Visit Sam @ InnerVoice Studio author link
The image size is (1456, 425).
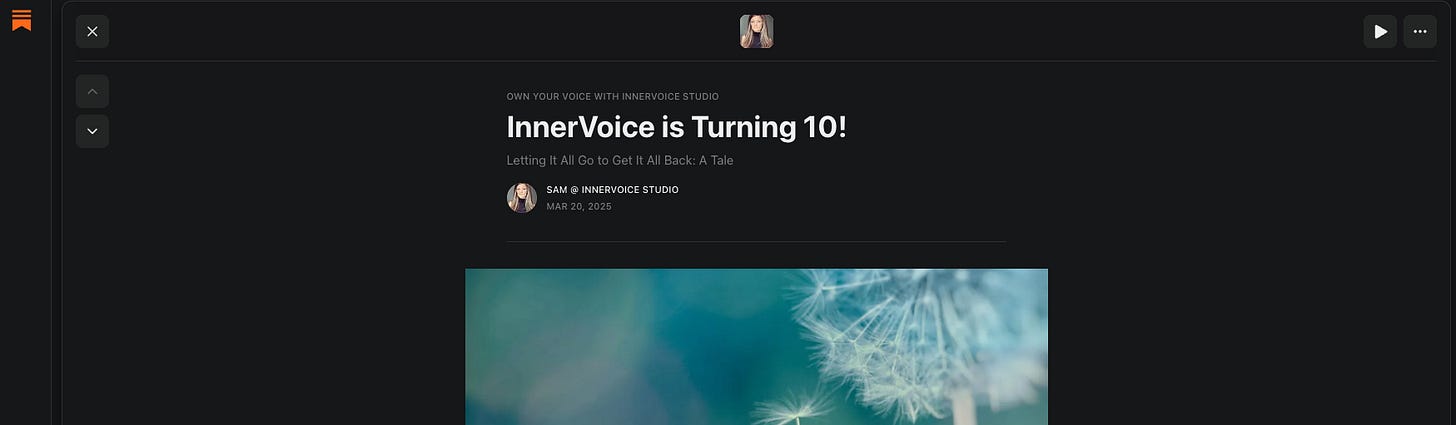(612, 190)
